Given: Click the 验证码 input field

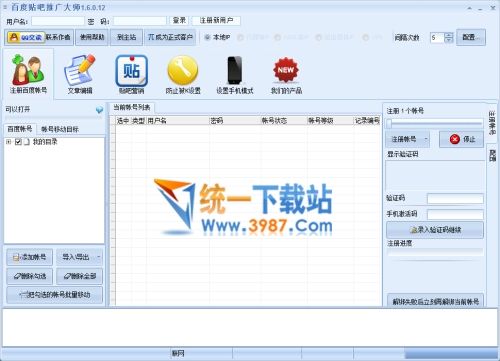Looking at the screenshot, I should tap(455, 198).
